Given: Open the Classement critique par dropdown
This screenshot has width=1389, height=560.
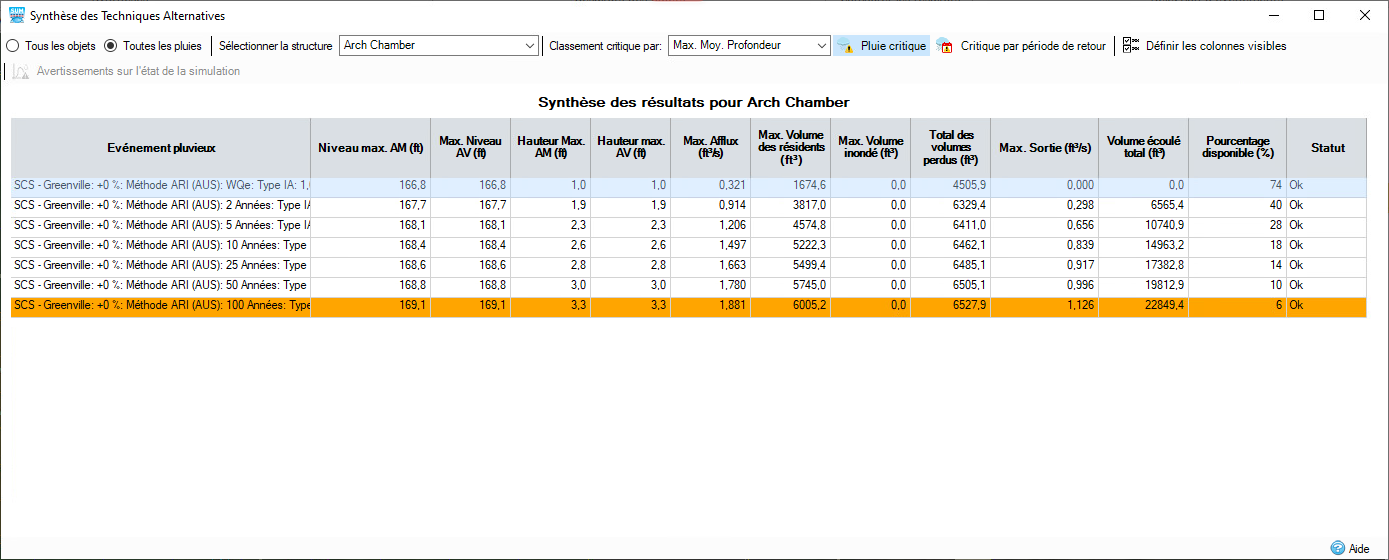Looking at the screenshot, I should (x=750, y=45).
